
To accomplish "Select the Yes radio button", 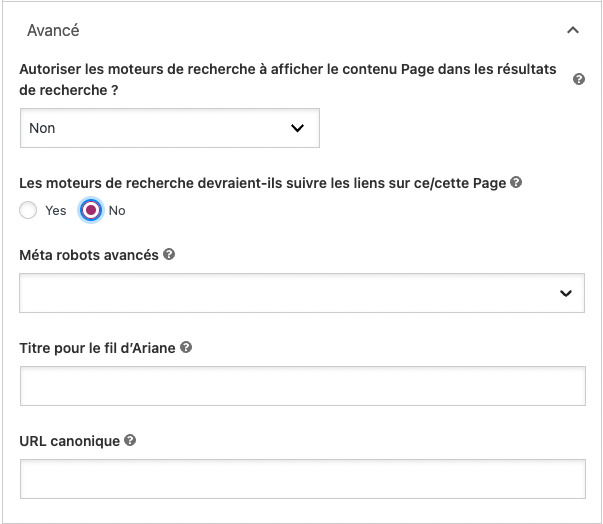I will point(29,211).
